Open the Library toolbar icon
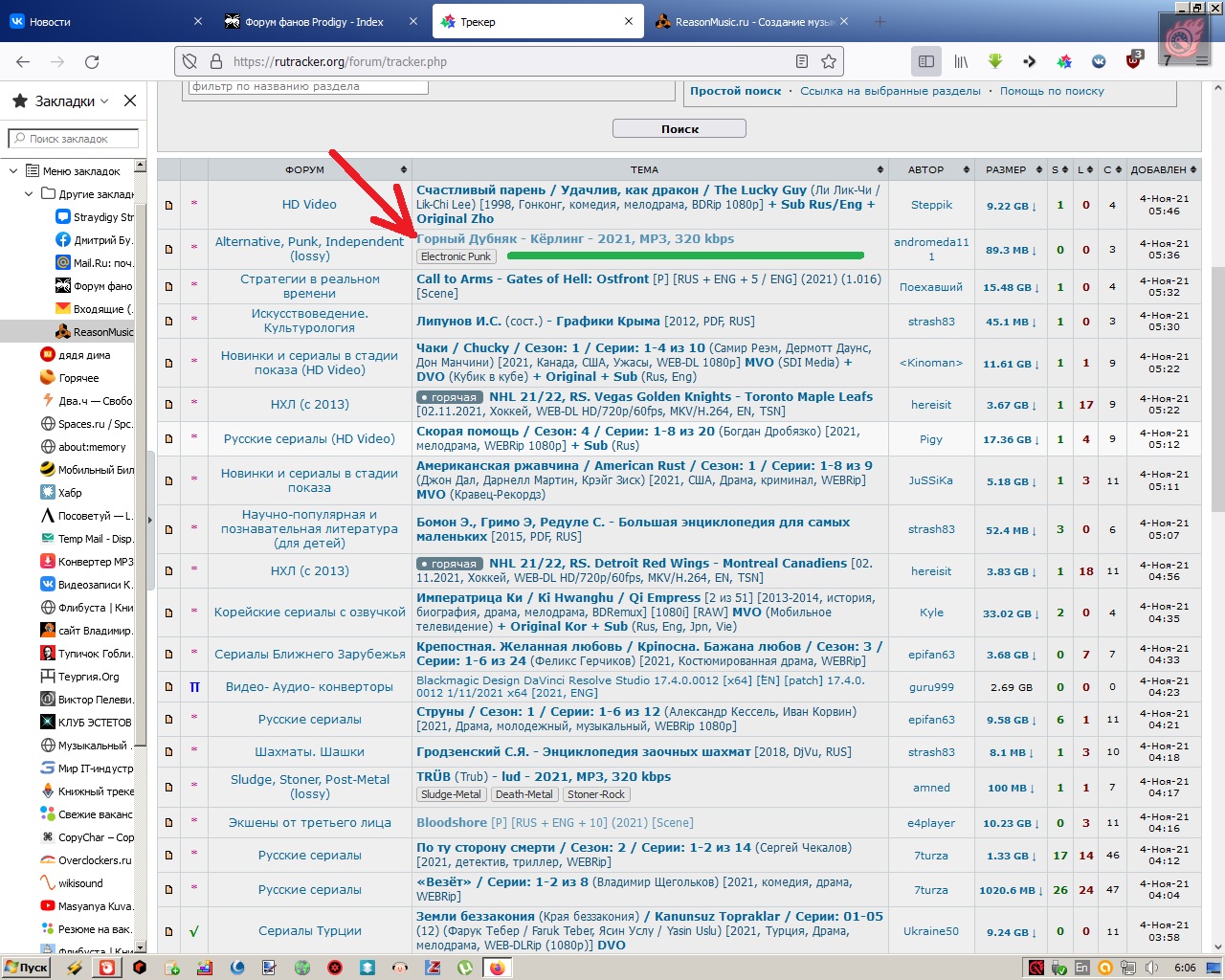This screenshot has height=980, width=1225. click(x=961, y=61)
